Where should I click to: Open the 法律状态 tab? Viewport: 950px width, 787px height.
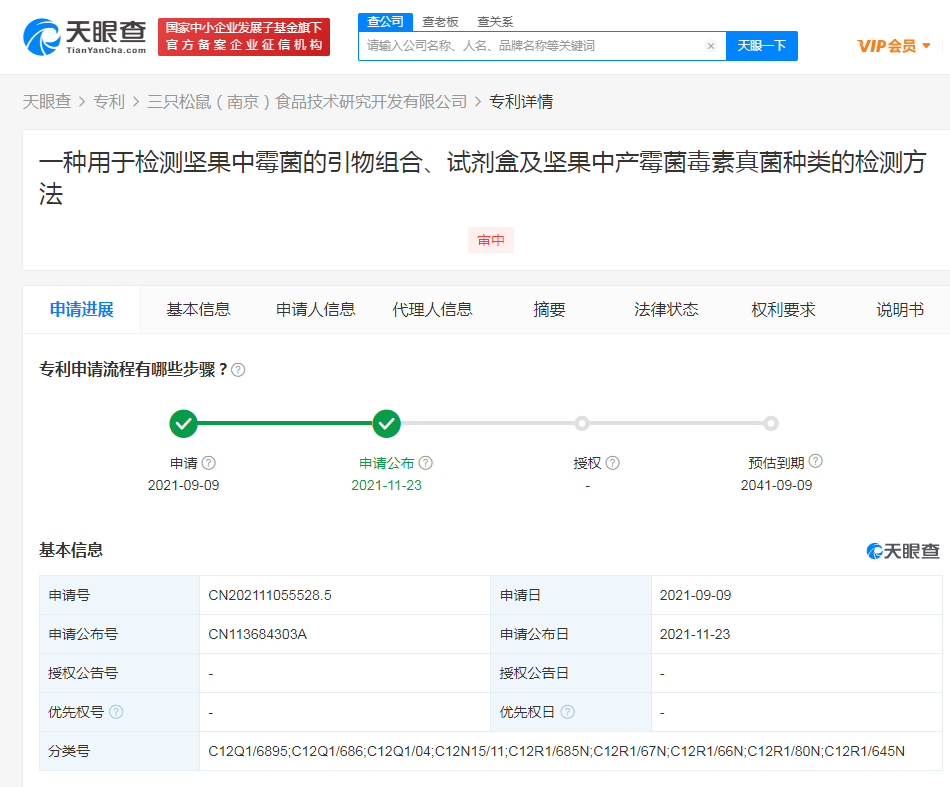pos(666,310)
